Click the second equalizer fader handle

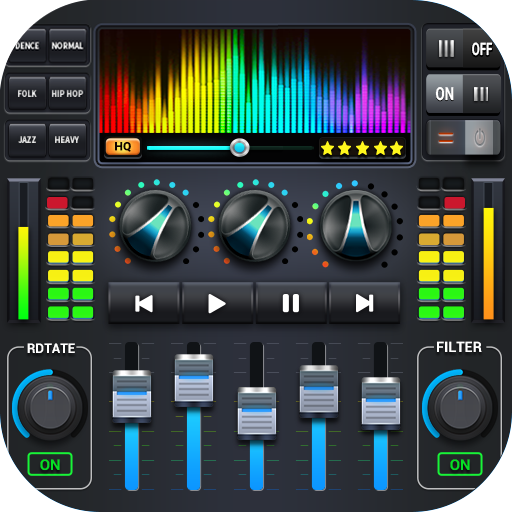click(194, 380)
